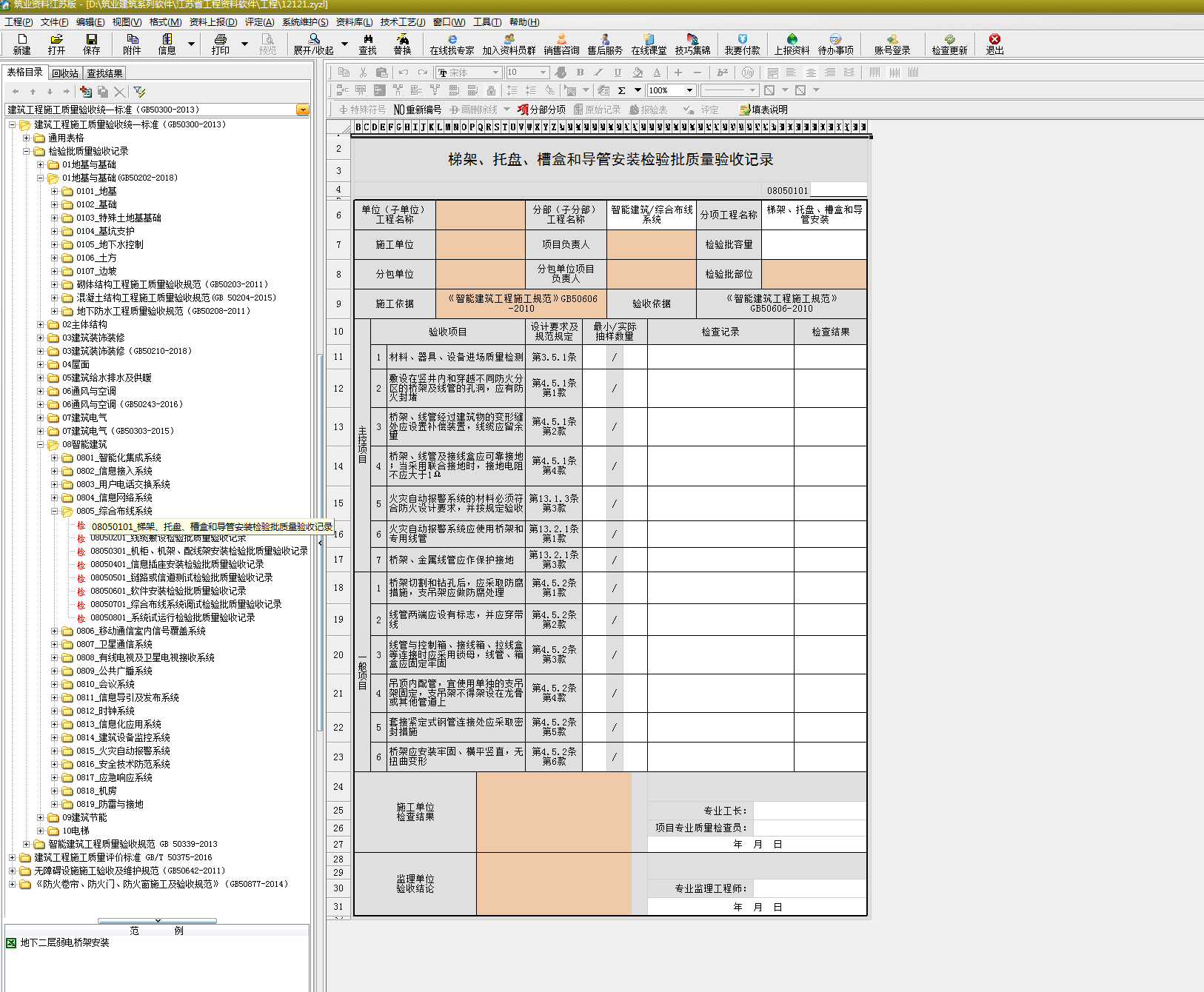The image size is (1204, 992).
Task: Click the underline U formatting icon
Action: [618, 73]
